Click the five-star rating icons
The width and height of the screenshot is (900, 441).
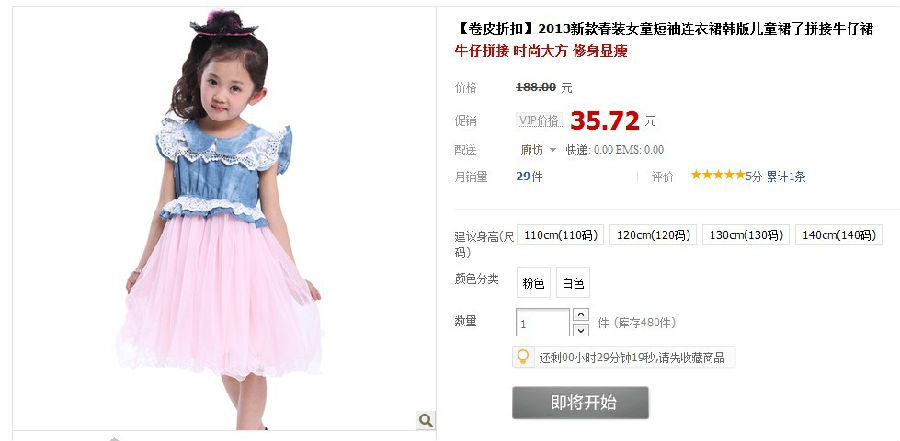point(717,175)
